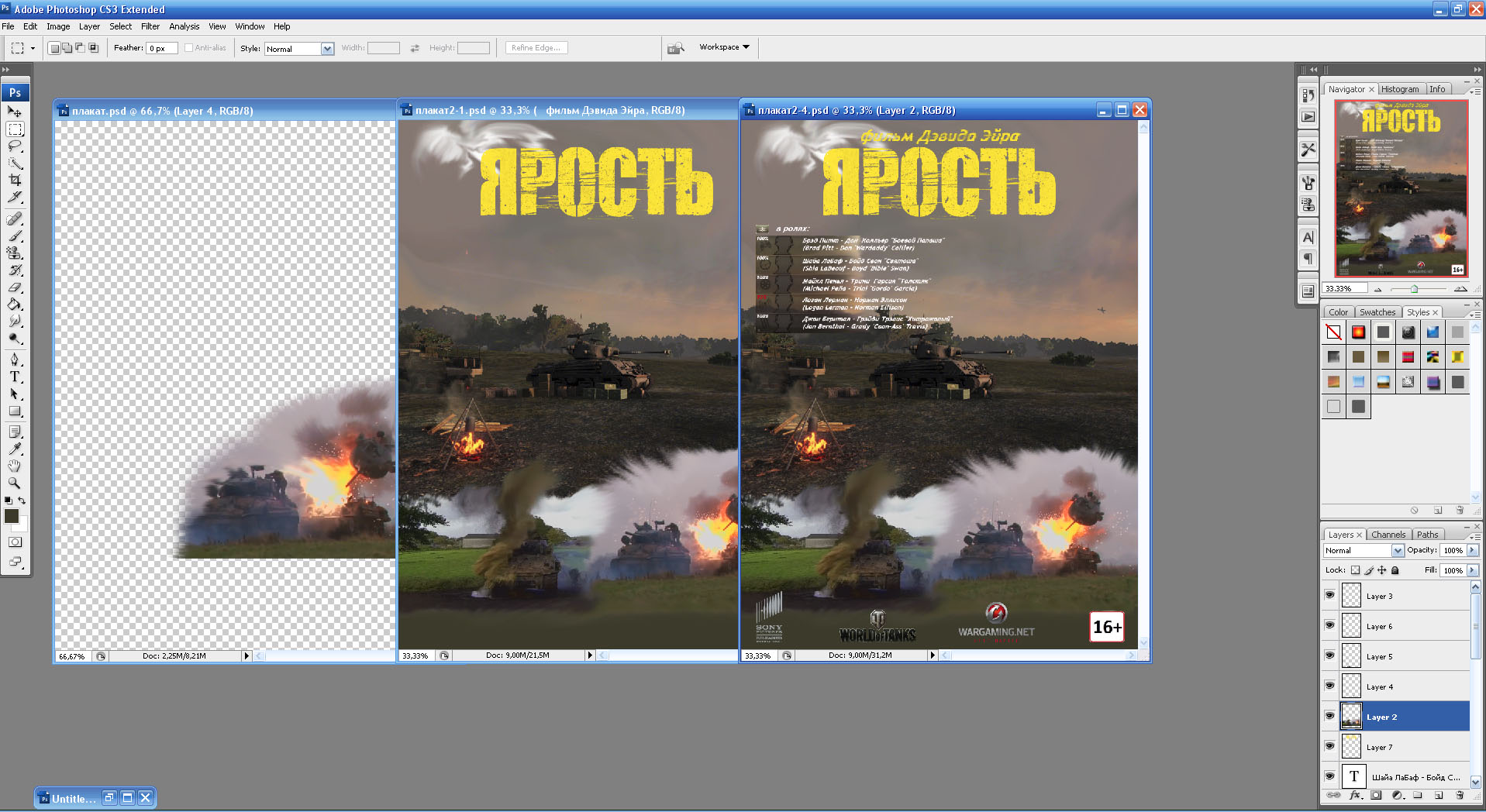Open Navigator panel options menu
This screenshot has height=812, width=1486.
tap(1474, 91)
